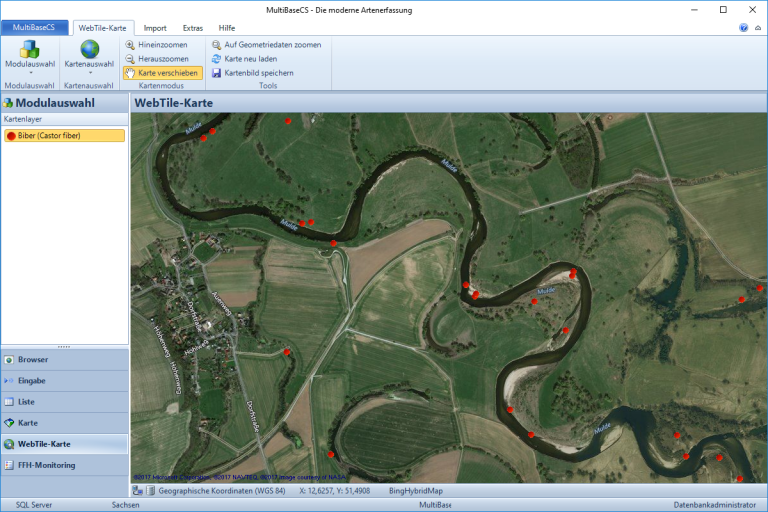Viewport: 768px width, 512px height.
Task: Open the Hilfe ribbon tab
Action: tap(227, 28)
